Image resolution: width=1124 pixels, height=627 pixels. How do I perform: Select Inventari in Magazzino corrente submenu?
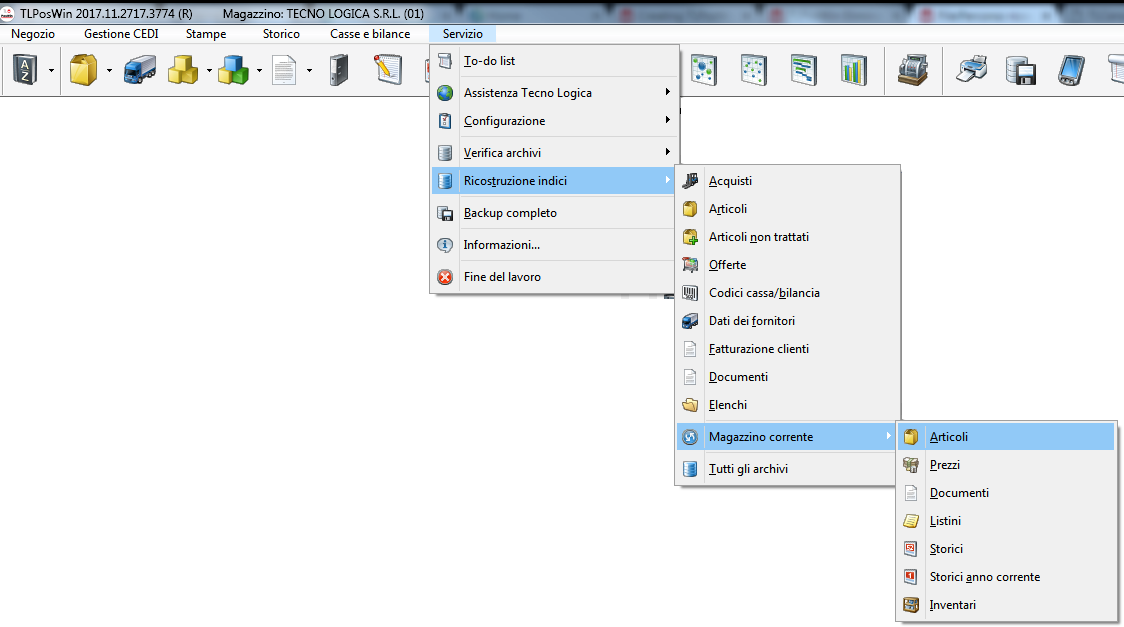coord(952,605)
